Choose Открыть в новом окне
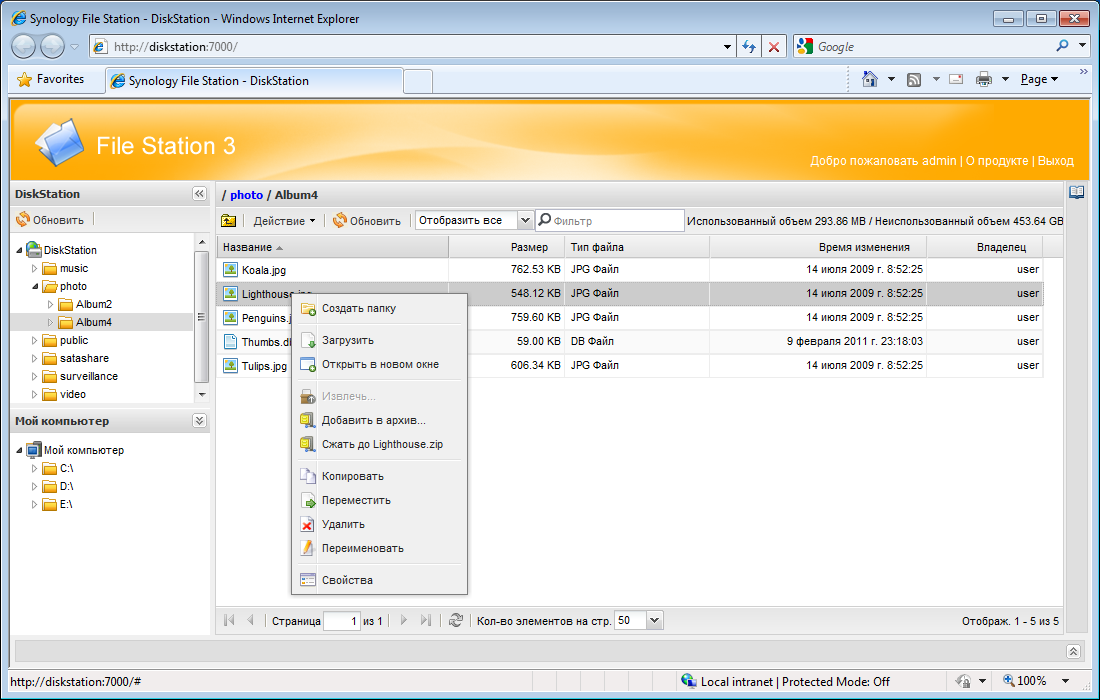 [x=380, y=365]
